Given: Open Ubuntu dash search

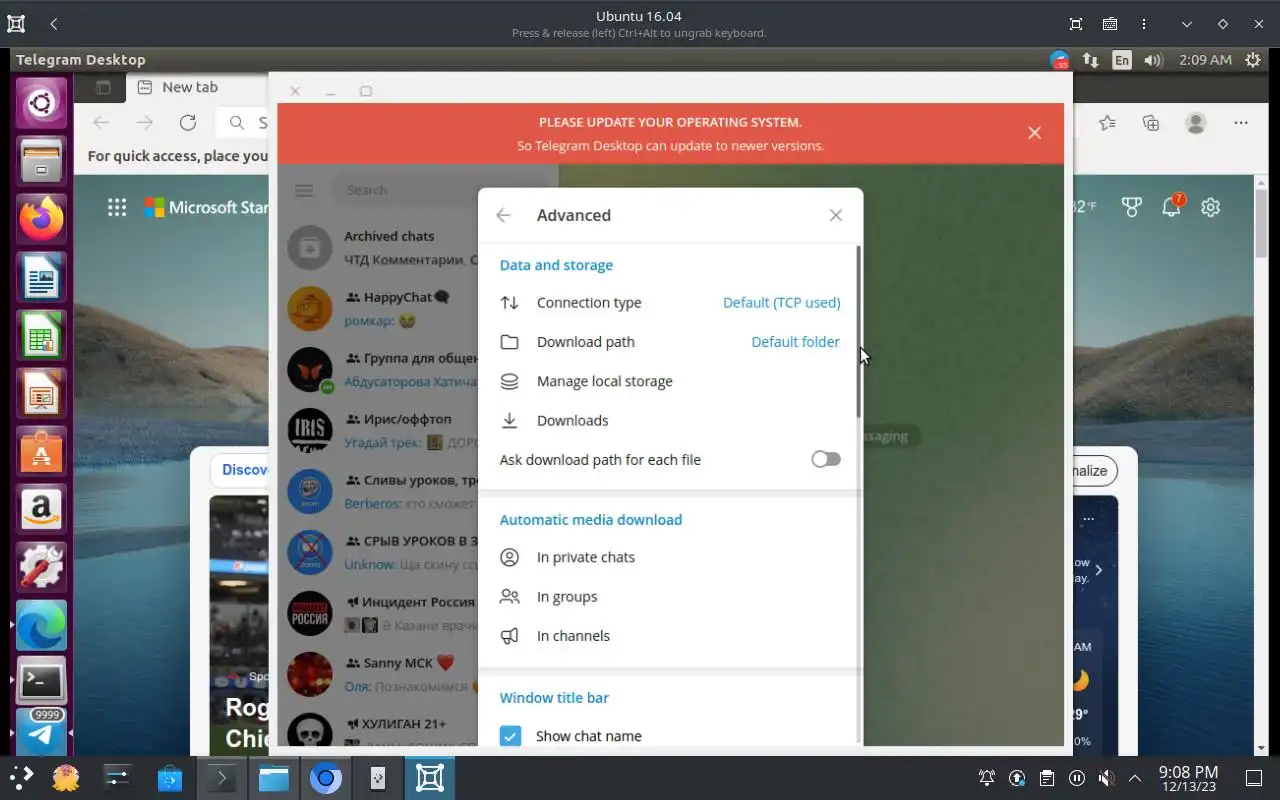Looking at the screenshot, I should 41,103.
